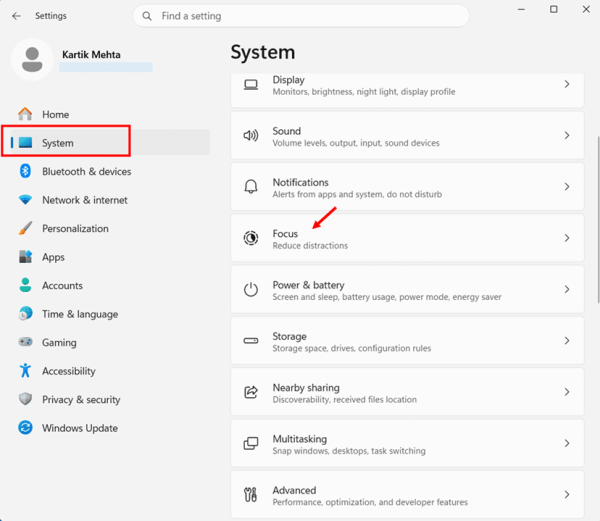
Task: Click the Accessibility figure icon
Action: [25, 370]
